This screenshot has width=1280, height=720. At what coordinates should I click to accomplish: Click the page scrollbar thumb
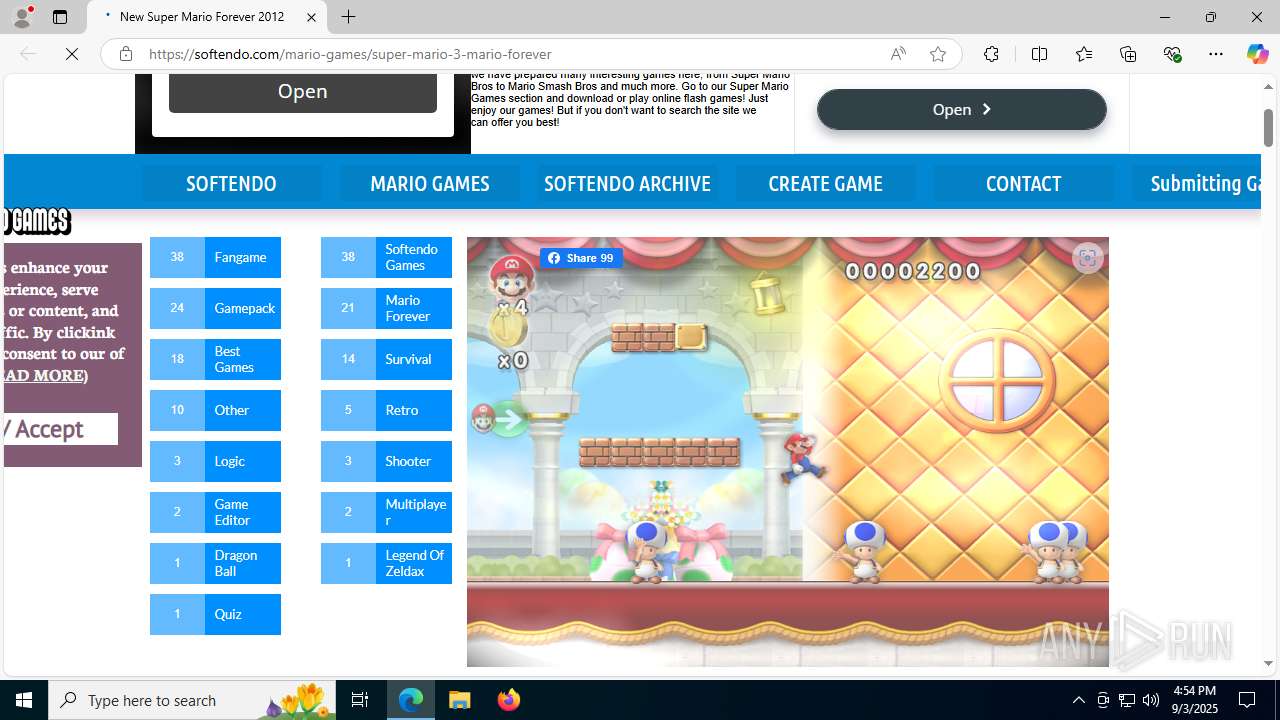[x=1268, y=127]
